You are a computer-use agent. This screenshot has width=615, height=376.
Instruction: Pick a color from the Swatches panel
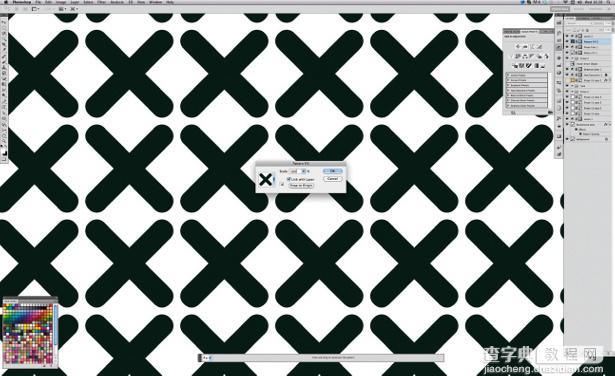click(x=27, y=333)
